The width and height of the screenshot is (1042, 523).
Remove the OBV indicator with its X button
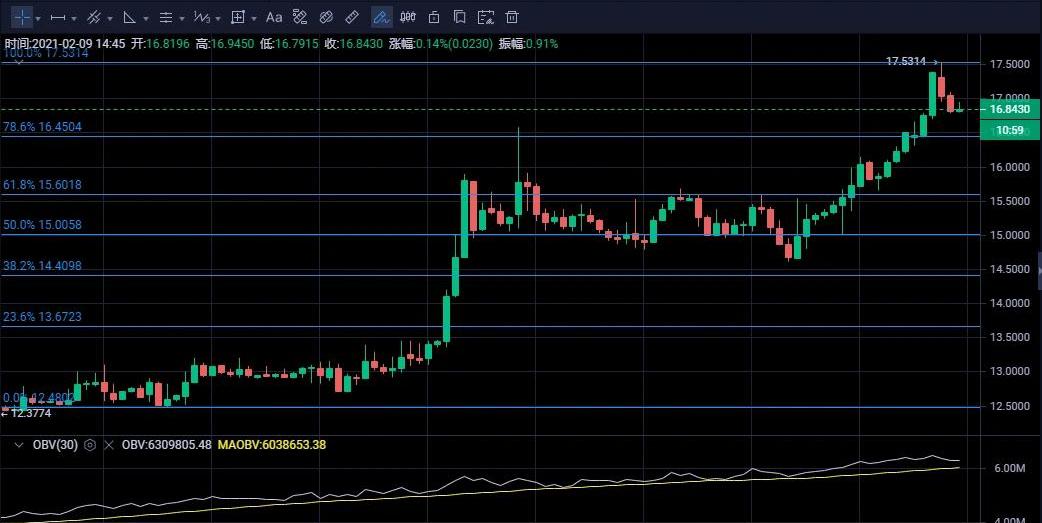coord(108,445)
